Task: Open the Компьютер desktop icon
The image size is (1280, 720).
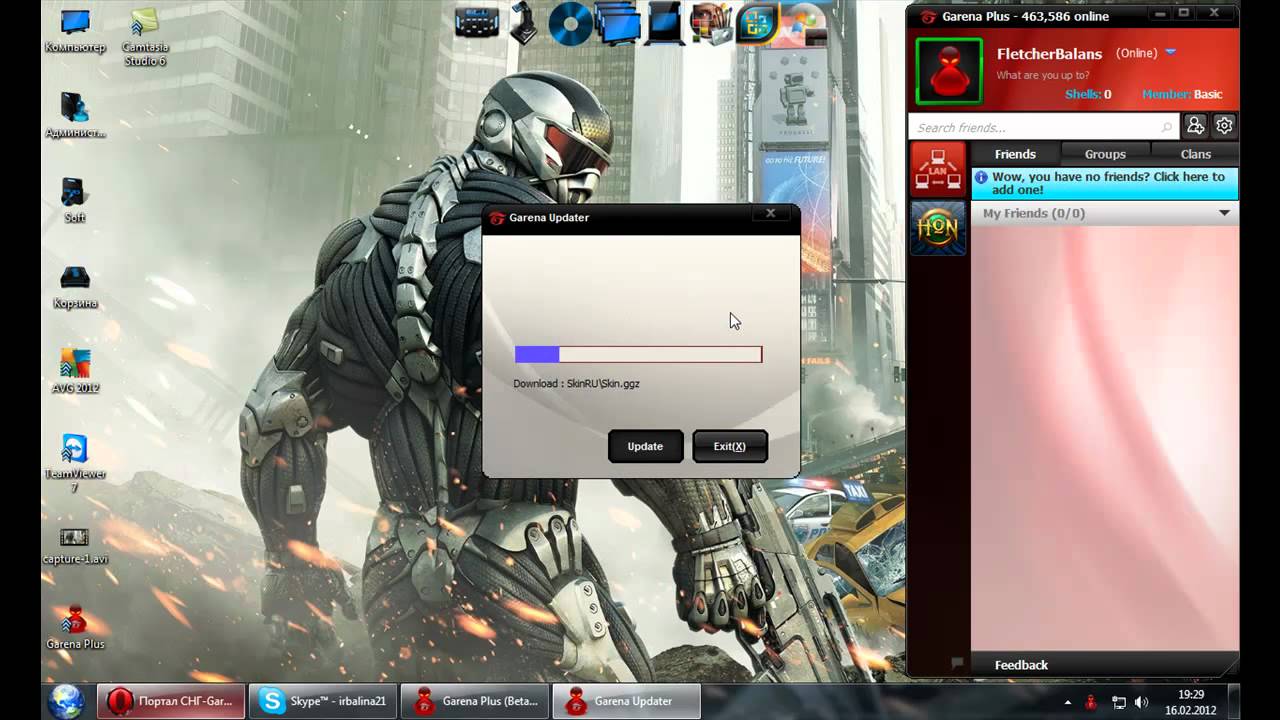Action: pos(75,30)
